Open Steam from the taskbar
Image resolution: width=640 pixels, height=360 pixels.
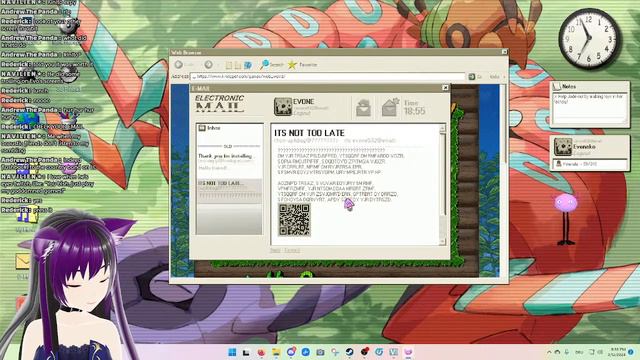(349, 352)
